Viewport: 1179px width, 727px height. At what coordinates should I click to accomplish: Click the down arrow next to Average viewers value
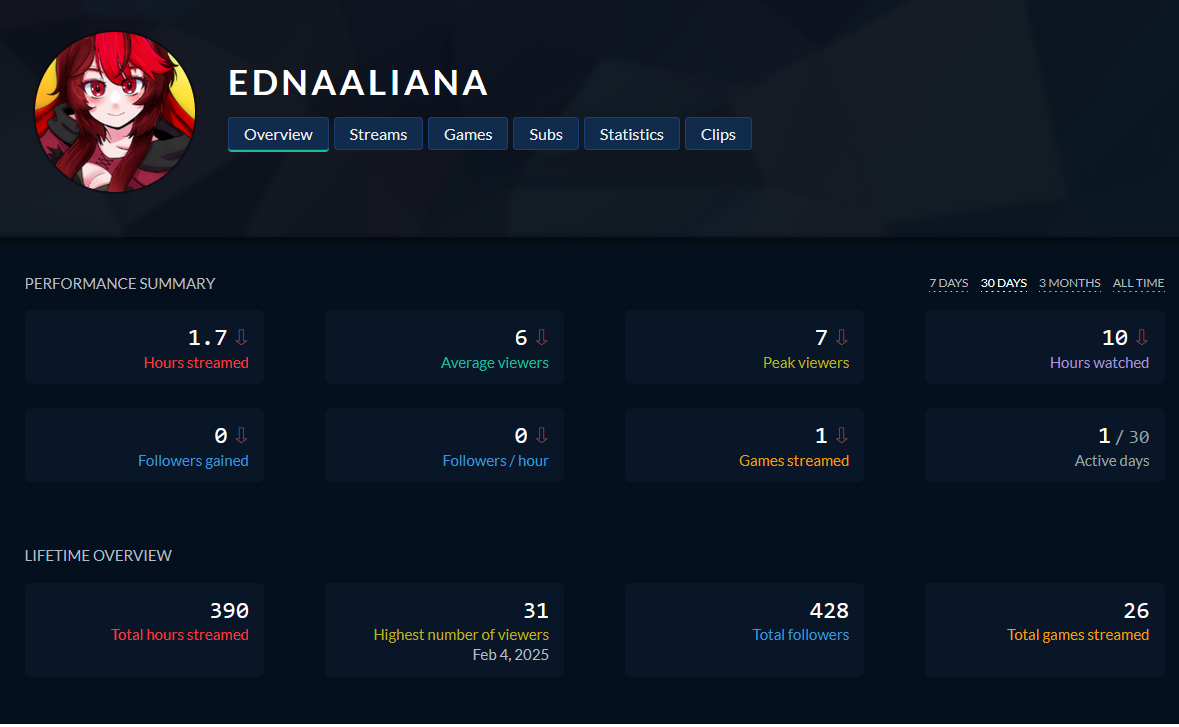click(x=541, y=338)
